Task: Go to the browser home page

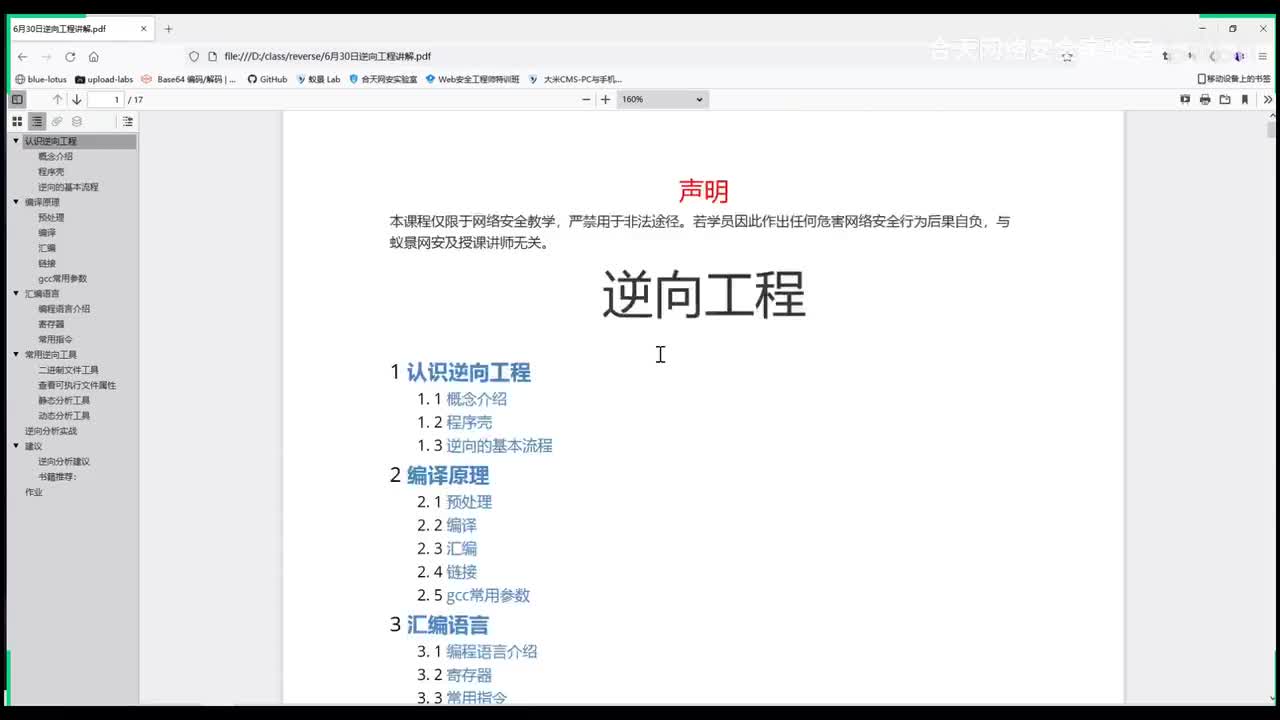Action: [94, 57]
